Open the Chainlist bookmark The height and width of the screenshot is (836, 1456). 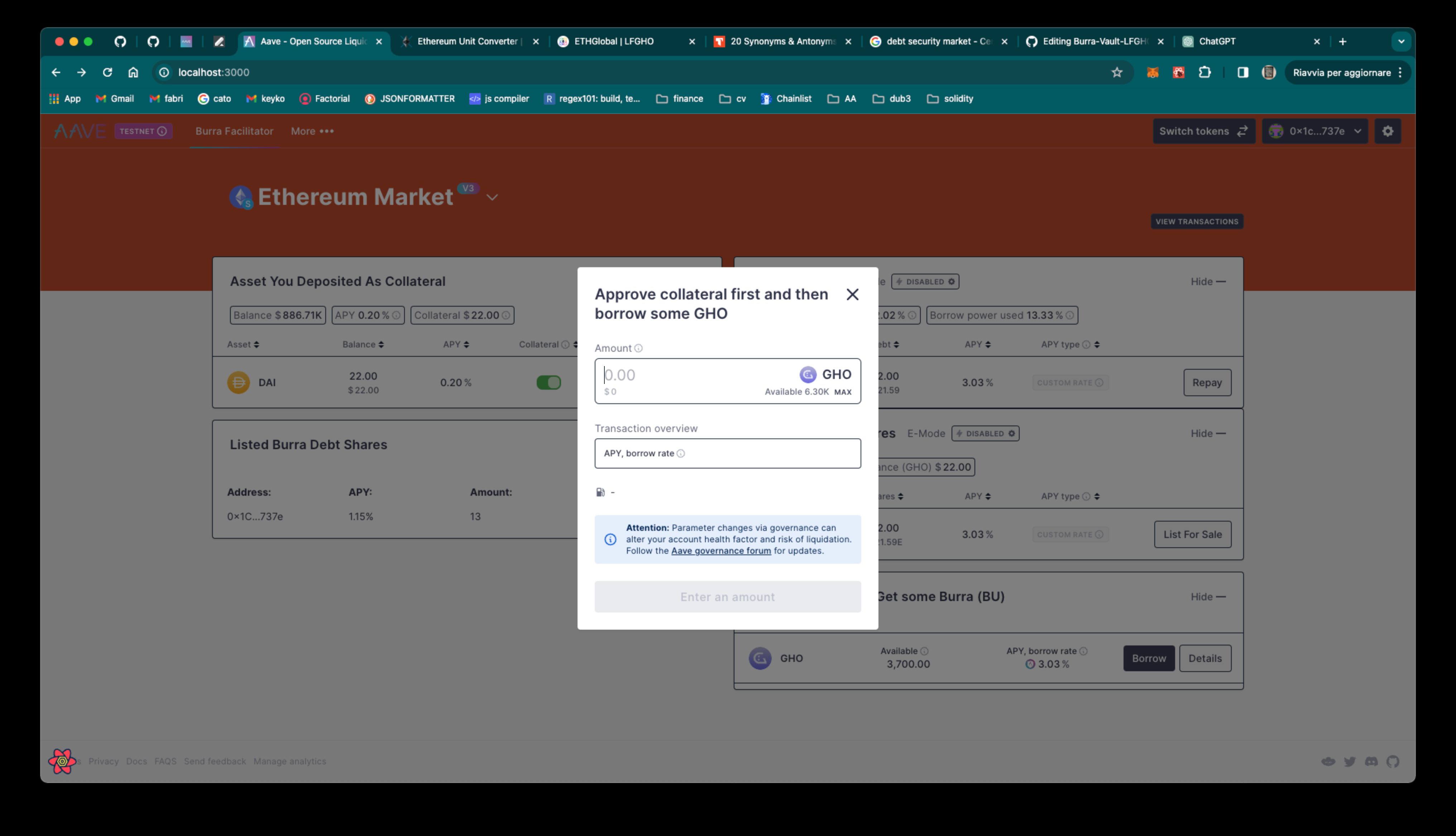785,99
